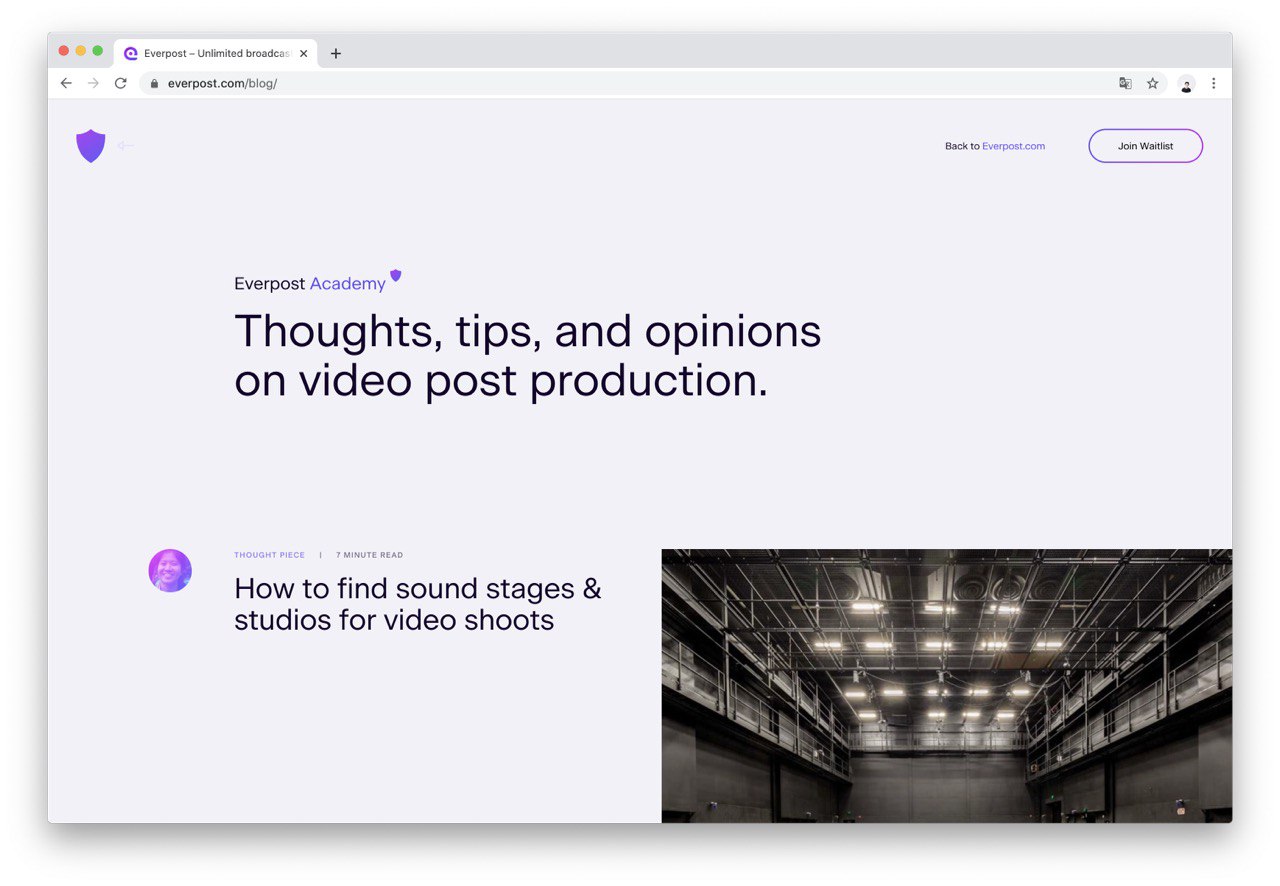
Task: Click the browser forward arrow
Action: coord(93,83)
